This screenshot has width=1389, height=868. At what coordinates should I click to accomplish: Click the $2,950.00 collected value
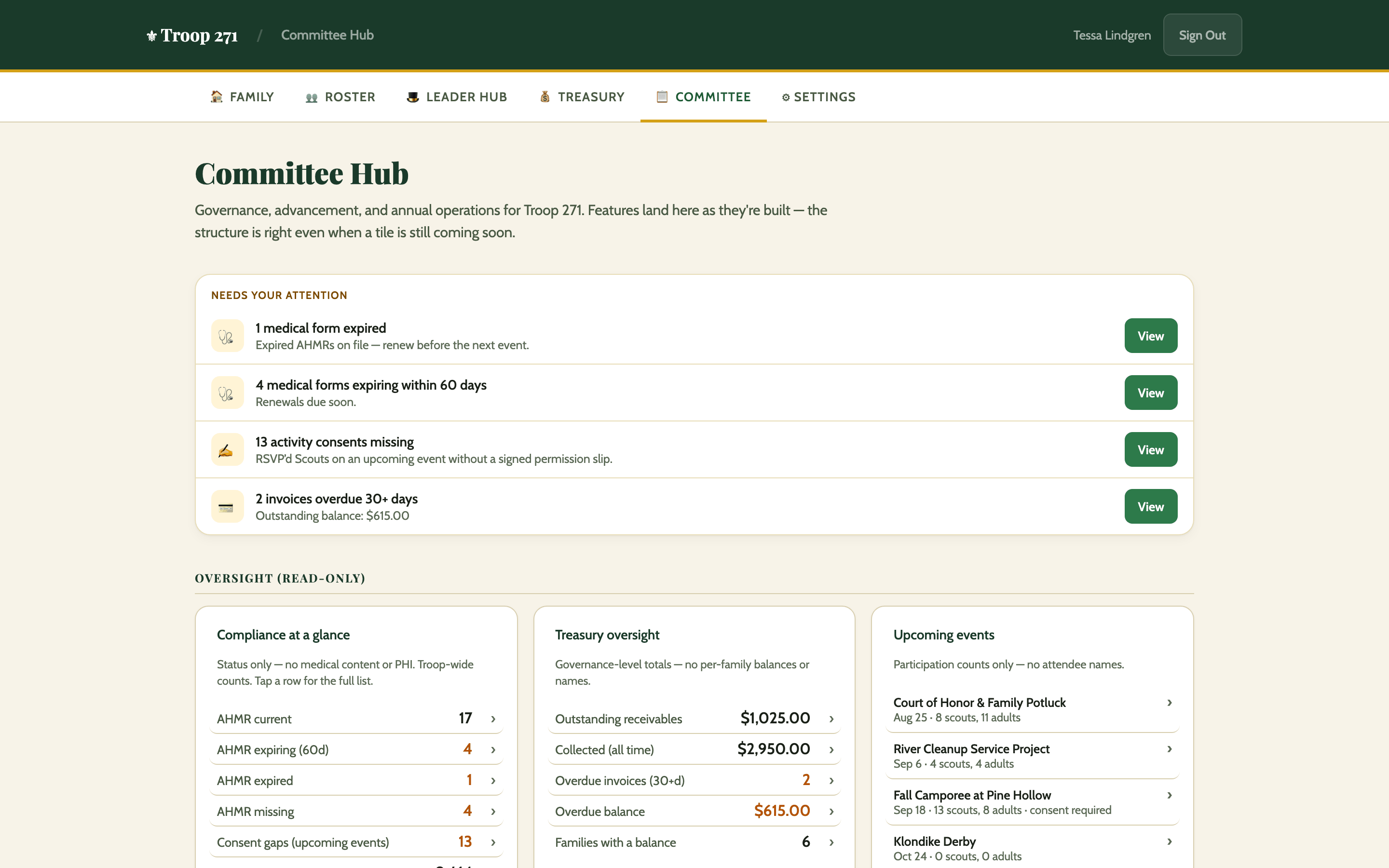pyautogui.click(x=774, y=748)
